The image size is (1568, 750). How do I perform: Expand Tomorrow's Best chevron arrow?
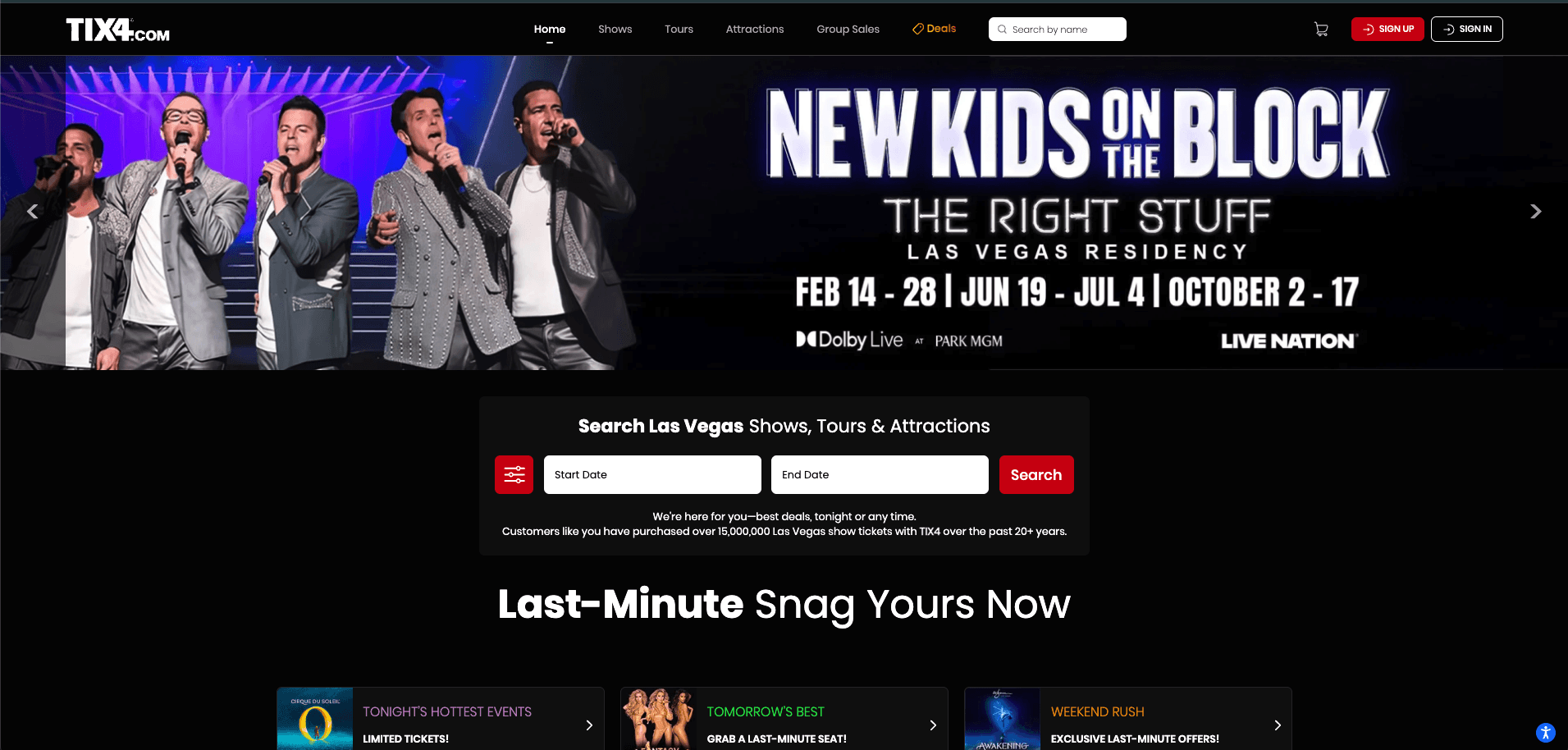tap(933, 725)
